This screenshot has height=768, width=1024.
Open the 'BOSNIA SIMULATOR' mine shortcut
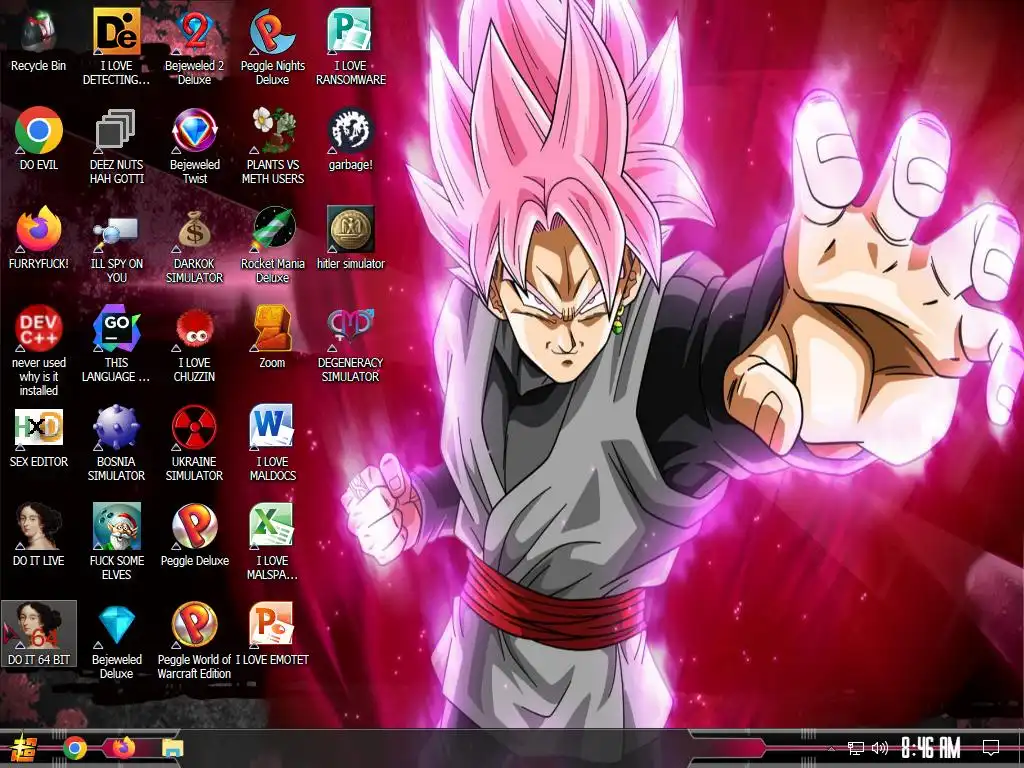[x=116, y=443]
